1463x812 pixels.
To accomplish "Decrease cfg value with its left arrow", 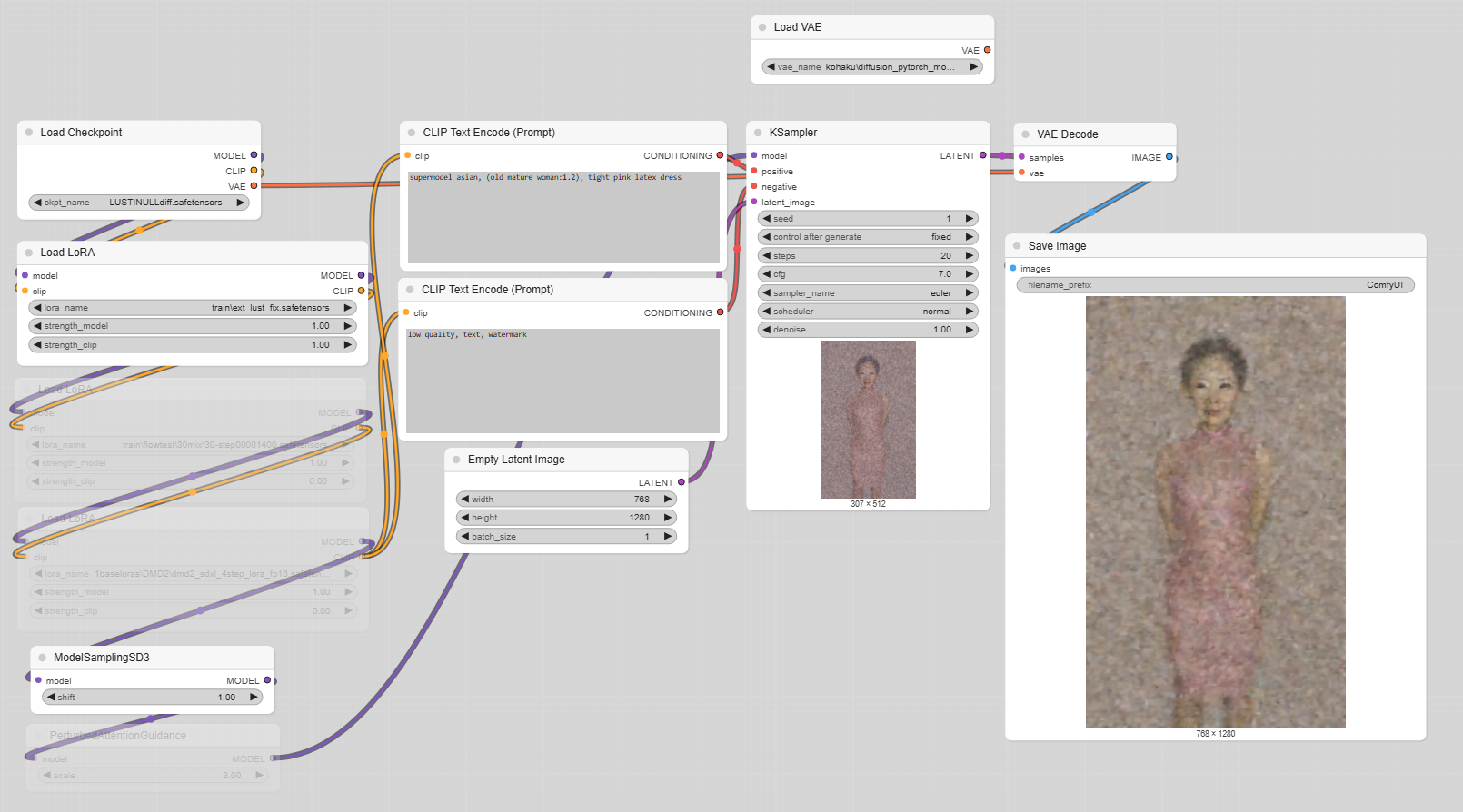I will [x=767, y=274].
